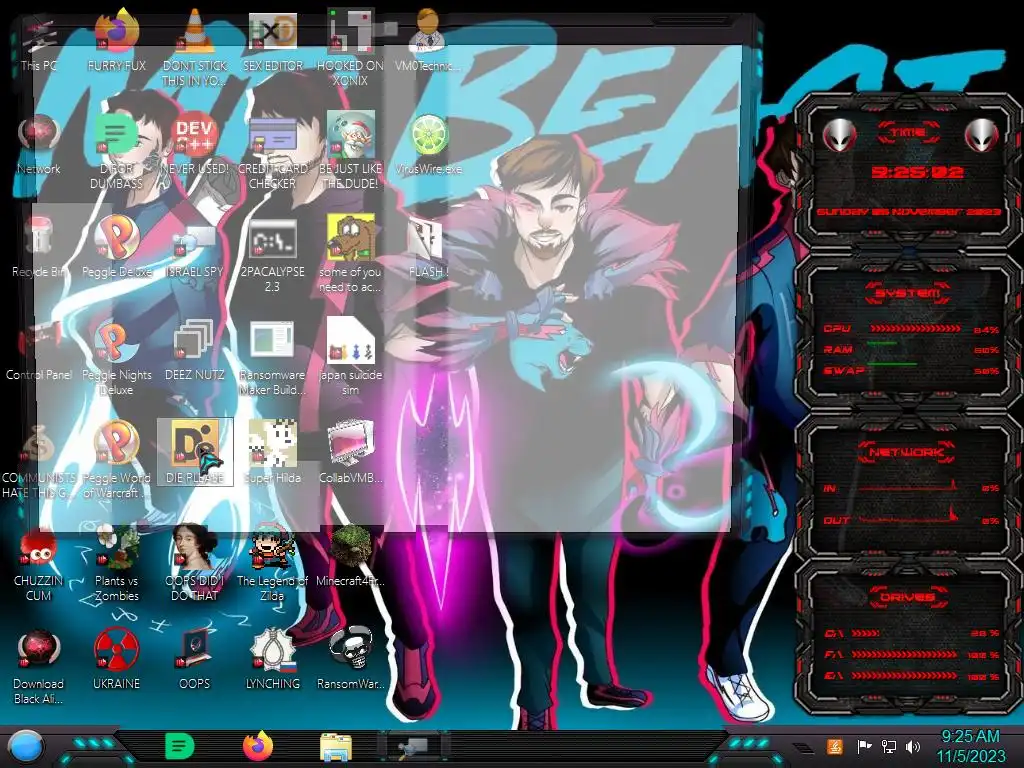The image size is (1024, 768).
Task: Open the japan suicide sim file
Action: 350,357
